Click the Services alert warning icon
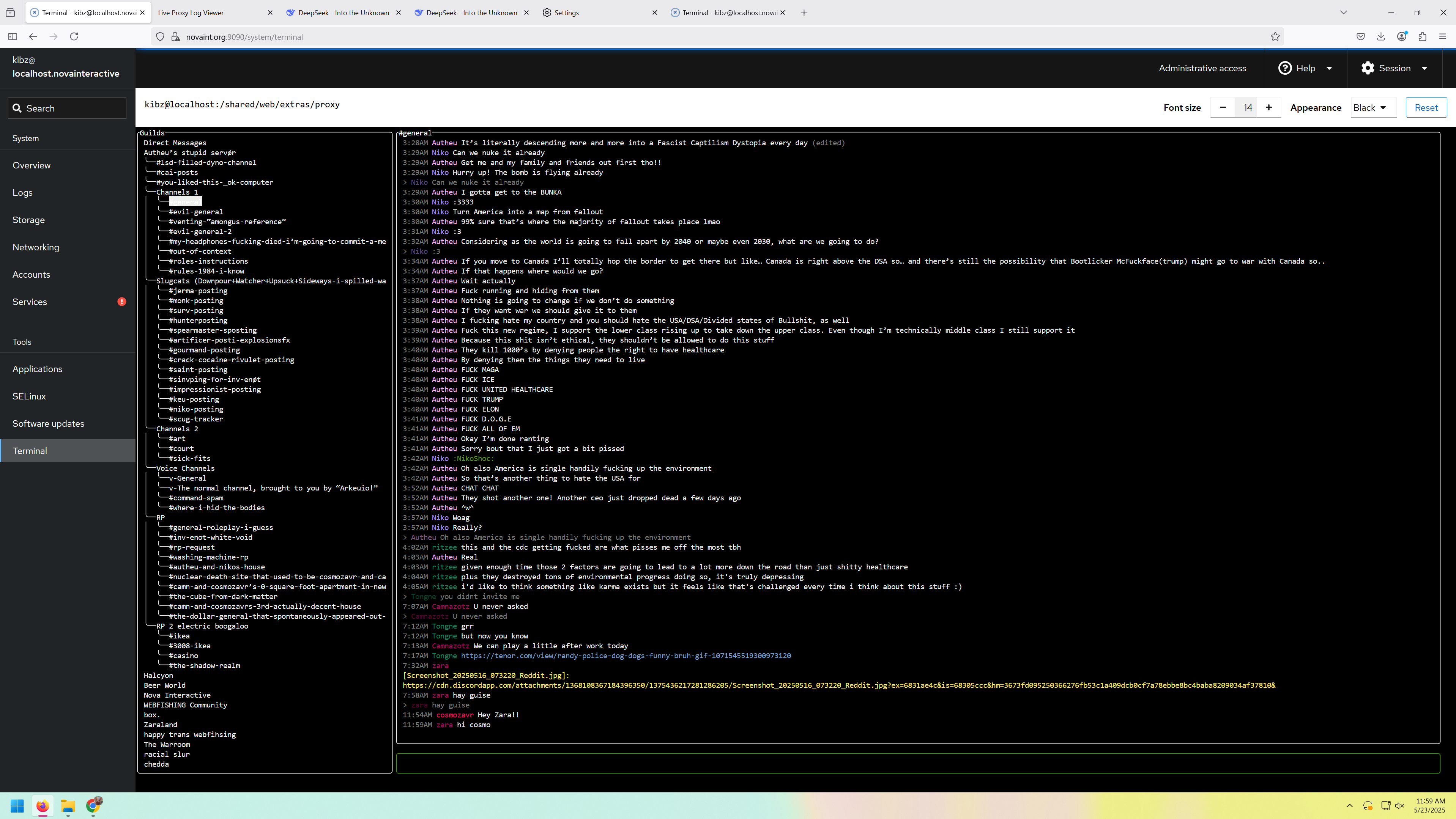The image size is (1456, 819). [121, 302]
